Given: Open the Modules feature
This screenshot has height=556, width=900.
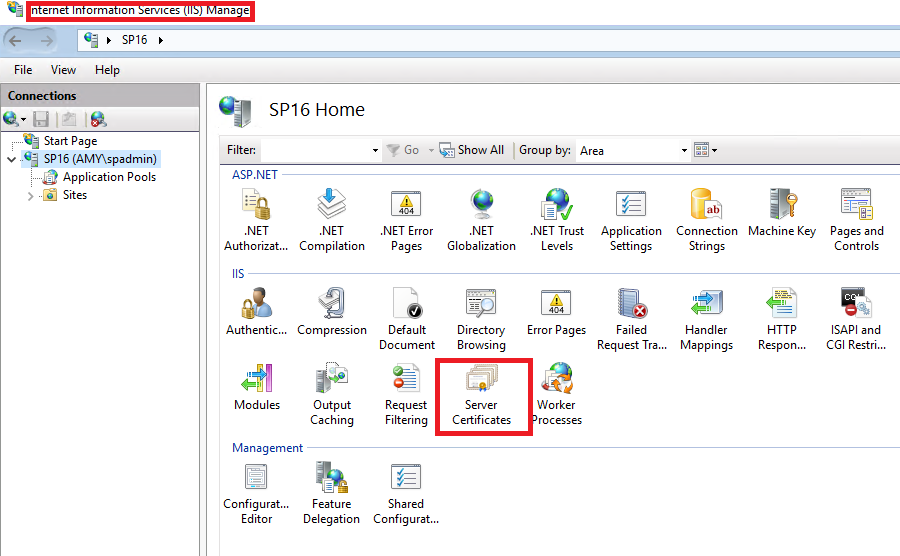Looking at the screenshot, I should (257, 387).
